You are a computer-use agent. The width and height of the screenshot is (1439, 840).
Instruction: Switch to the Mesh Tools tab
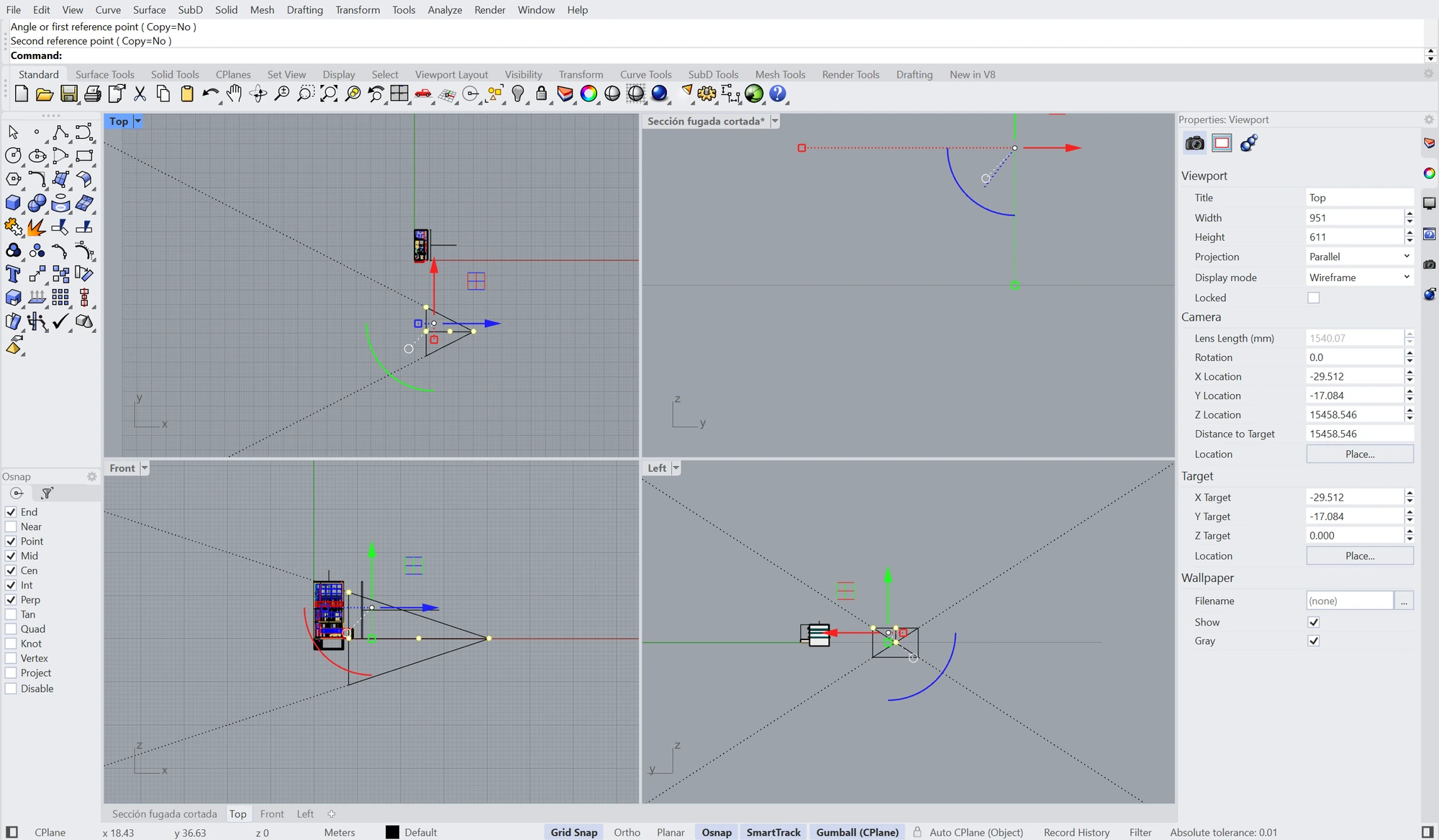(780, 74)
